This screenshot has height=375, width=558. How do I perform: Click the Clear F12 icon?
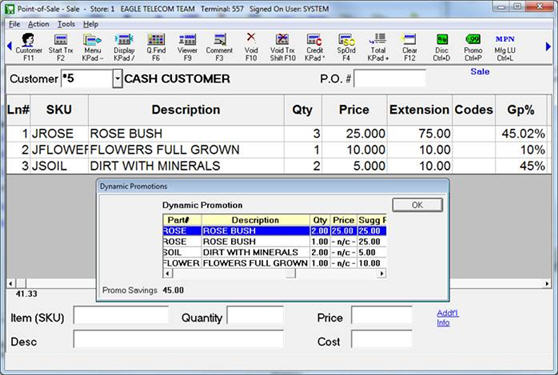point(409,47)
